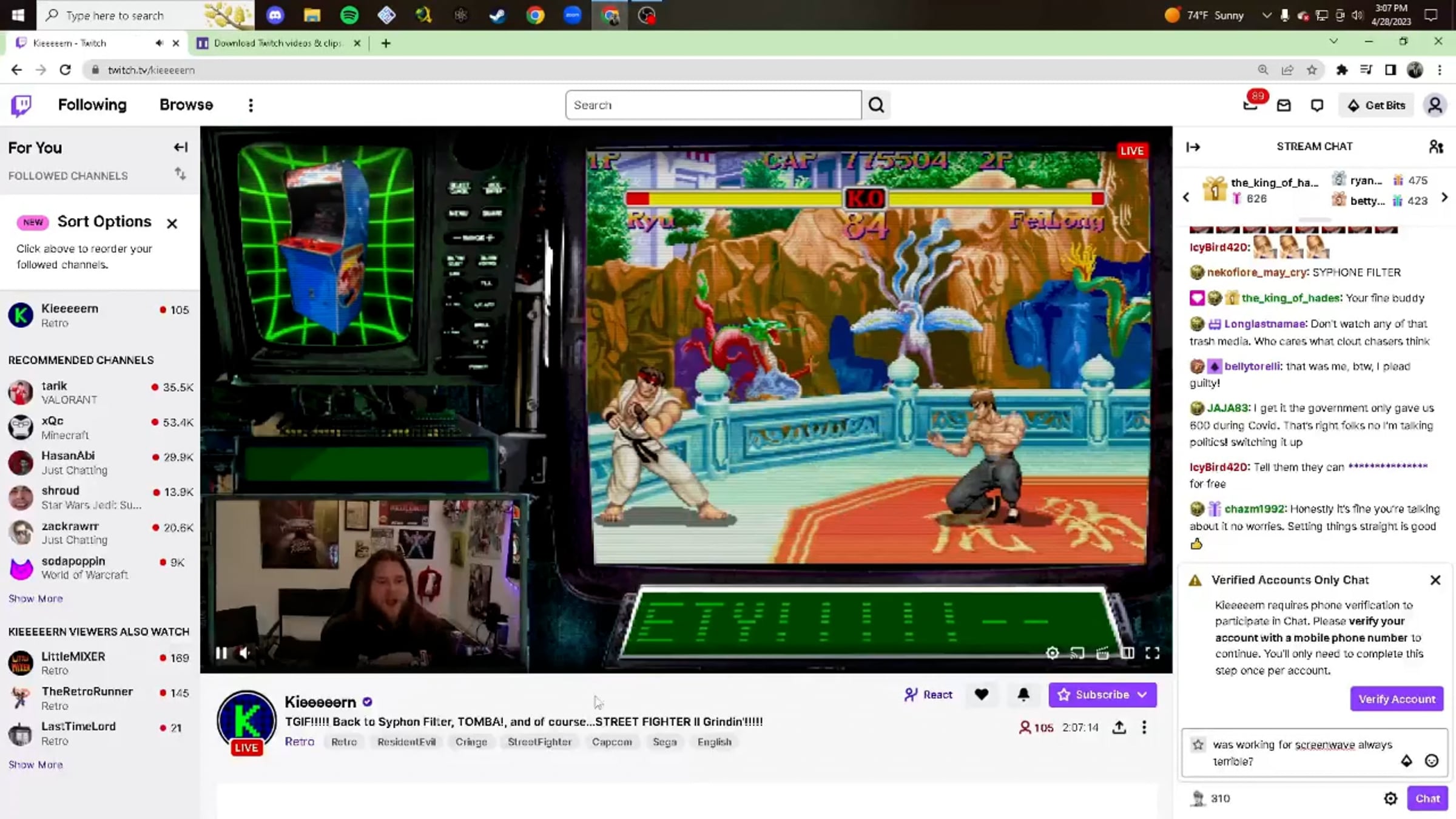1456x819 pixels.
Task: Open Prime loot notifications with 89 badge
Action: (1252, 104)
